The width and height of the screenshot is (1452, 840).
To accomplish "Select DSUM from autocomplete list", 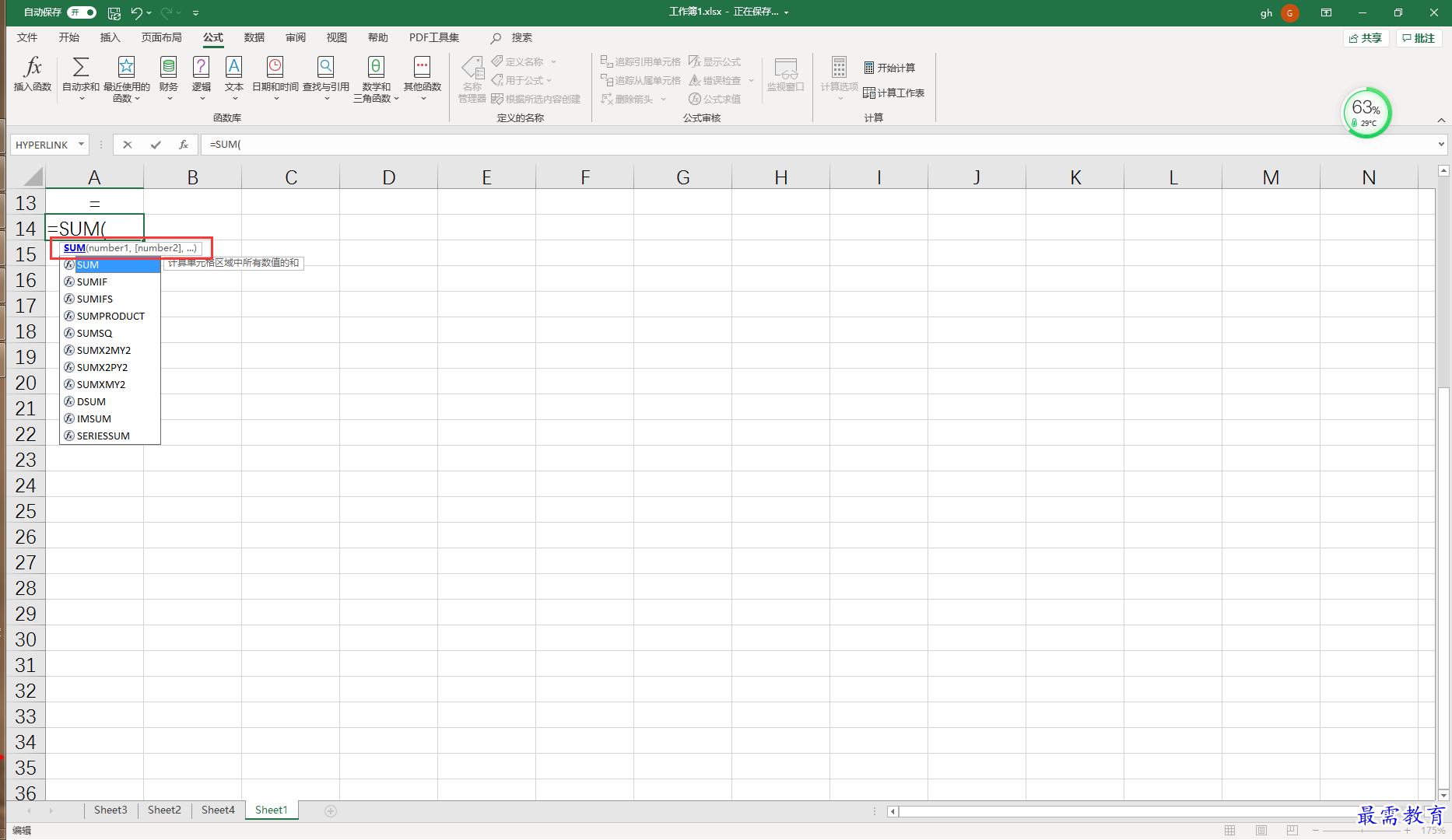I will tap(110, 402).
